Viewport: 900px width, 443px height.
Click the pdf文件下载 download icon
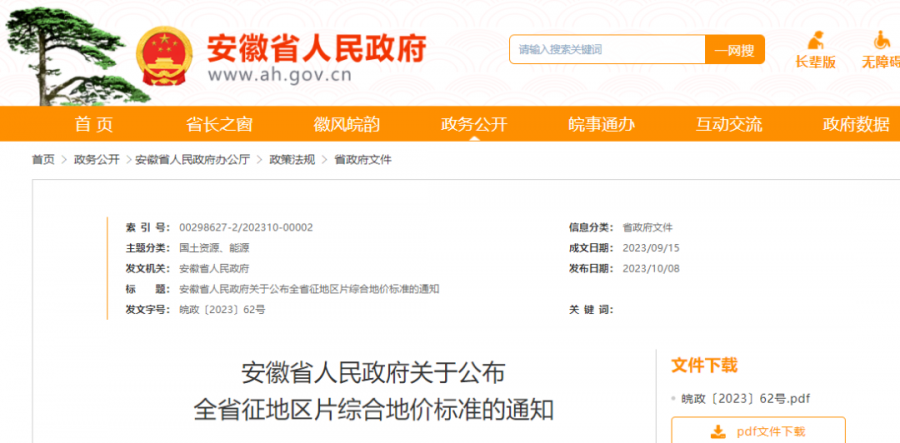point(717,431)
